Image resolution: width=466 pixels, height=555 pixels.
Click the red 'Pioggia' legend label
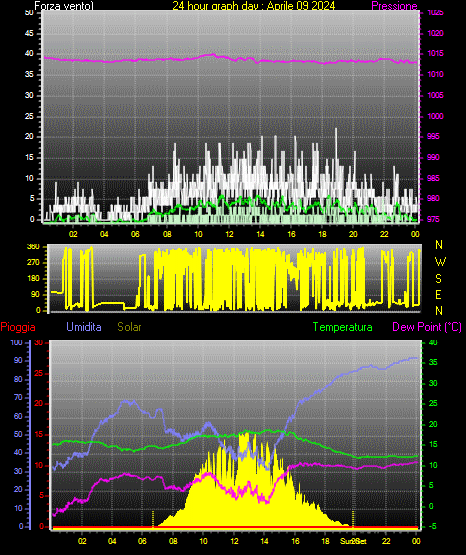click(x=18, y=327)
